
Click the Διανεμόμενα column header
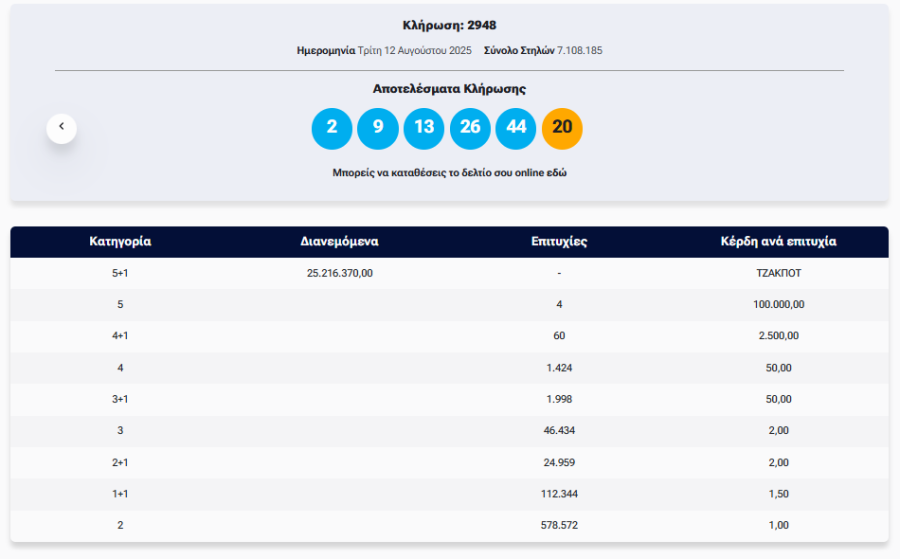(339, 242)
